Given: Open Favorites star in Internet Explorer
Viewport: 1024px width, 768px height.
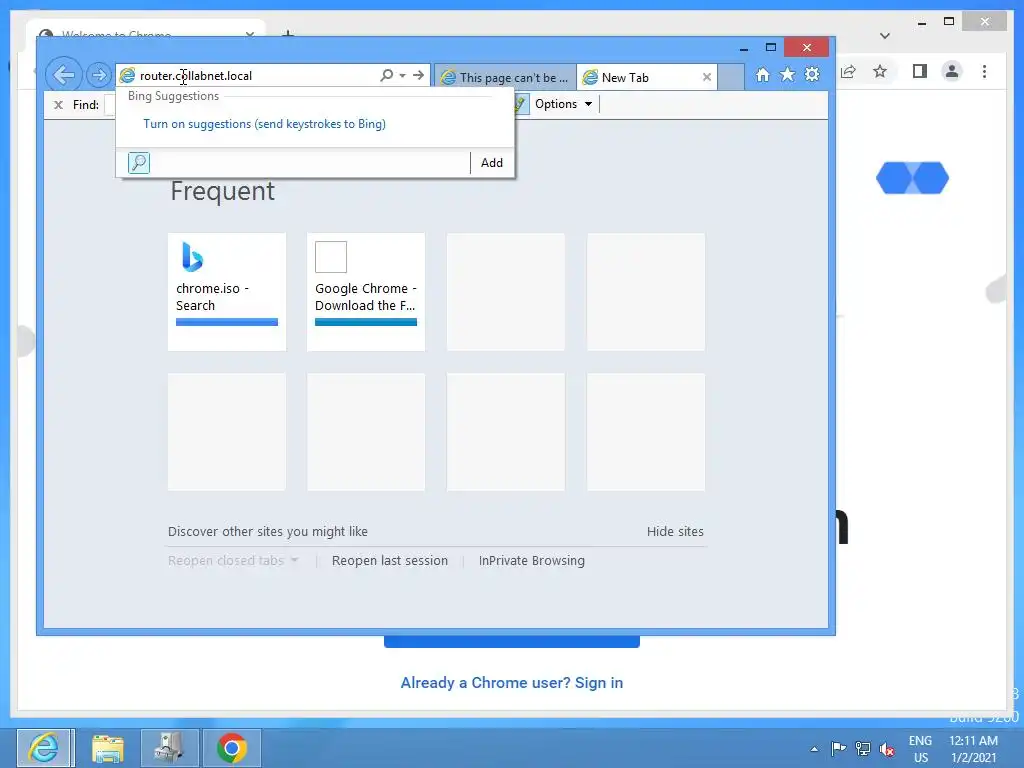Looking at the screenshot, I should 788,75.
